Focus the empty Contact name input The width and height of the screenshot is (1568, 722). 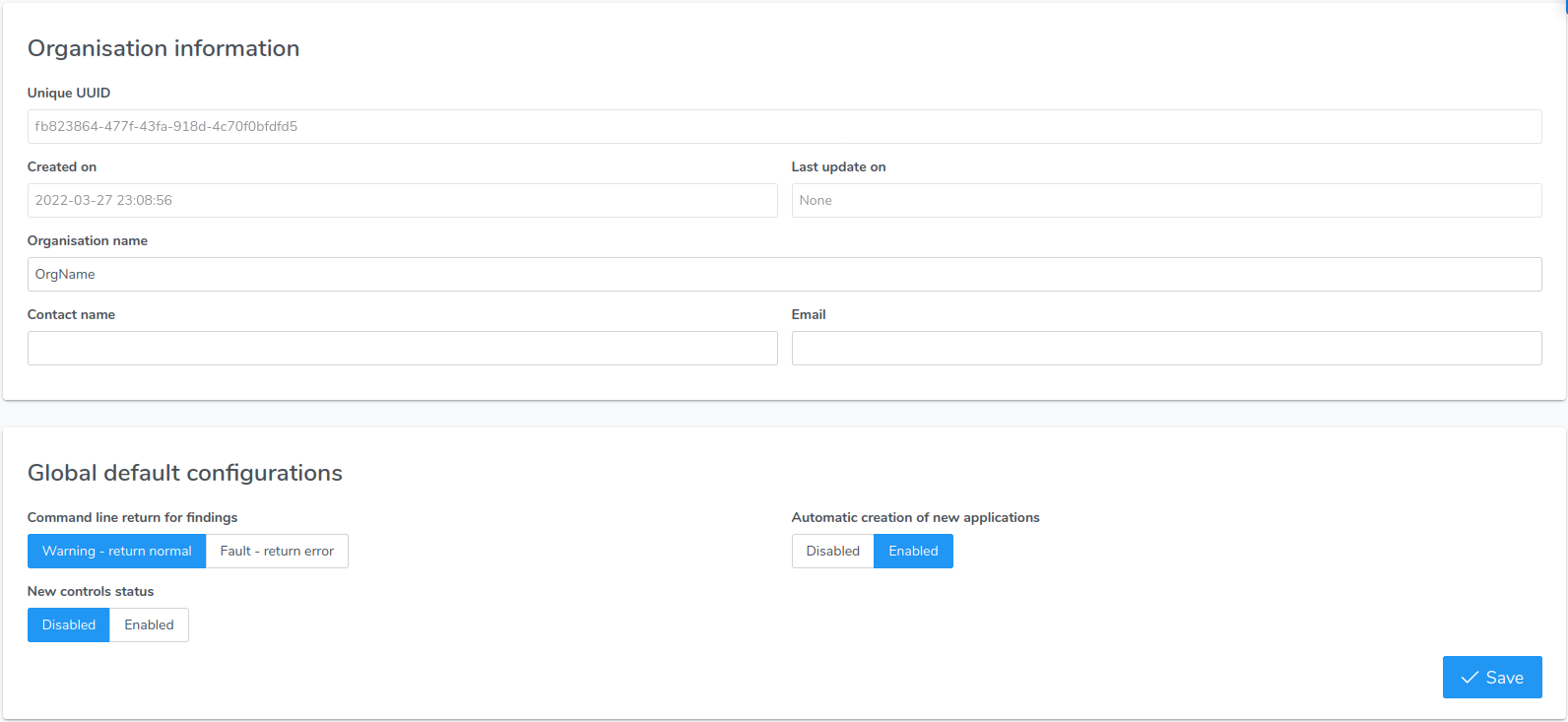coord(402,349)
